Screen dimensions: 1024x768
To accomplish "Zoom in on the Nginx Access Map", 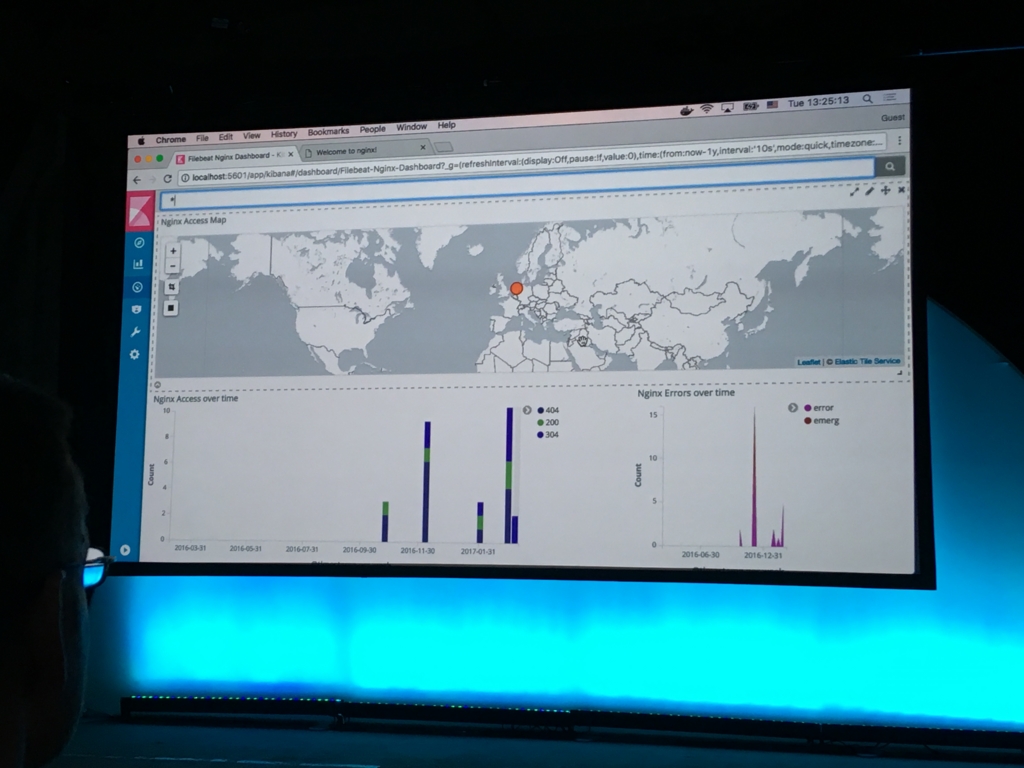I will [173, 251].
